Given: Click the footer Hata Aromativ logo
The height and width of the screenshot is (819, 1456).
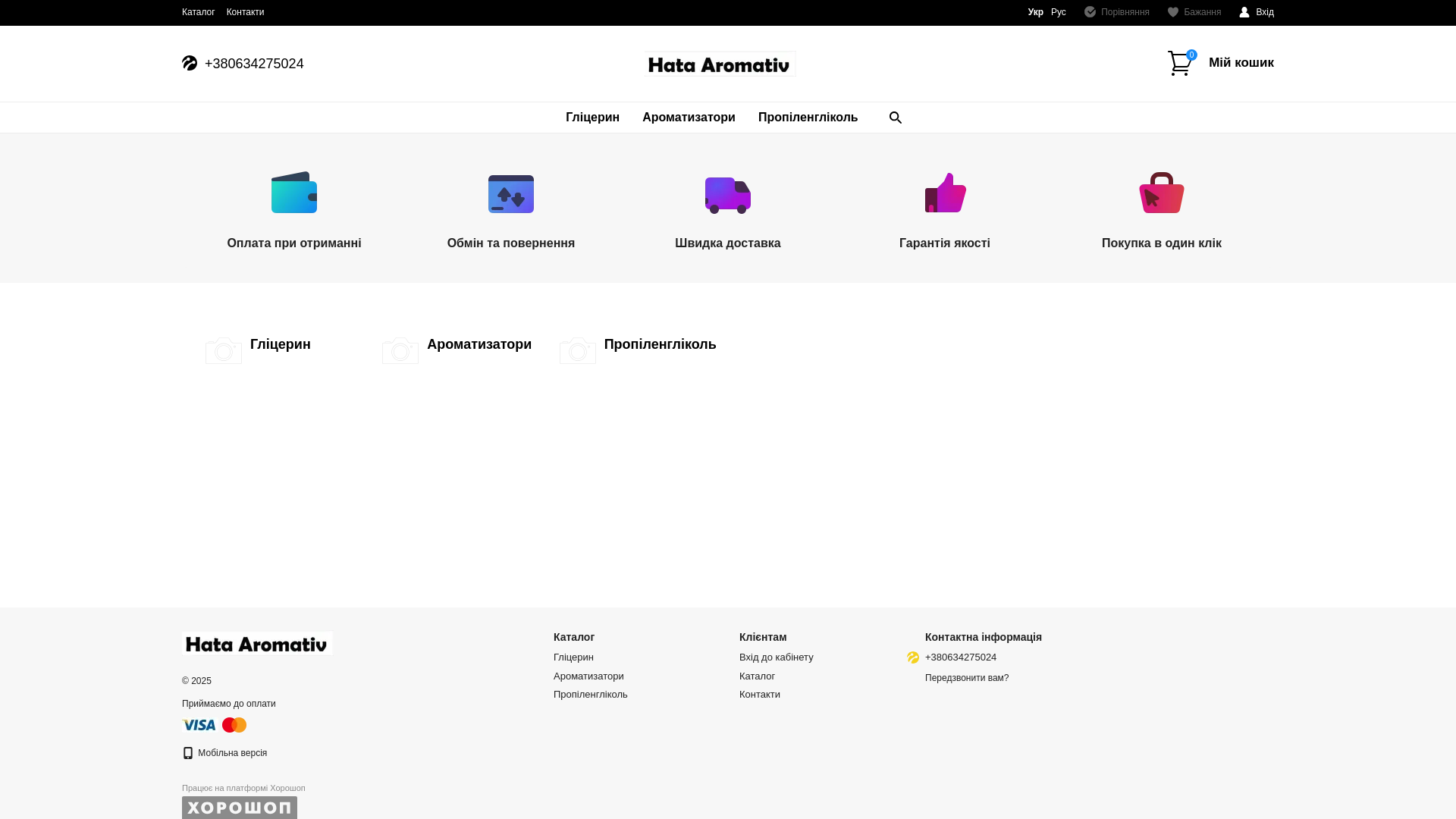Looking at the screenshot, I should [x=257, y=644].
